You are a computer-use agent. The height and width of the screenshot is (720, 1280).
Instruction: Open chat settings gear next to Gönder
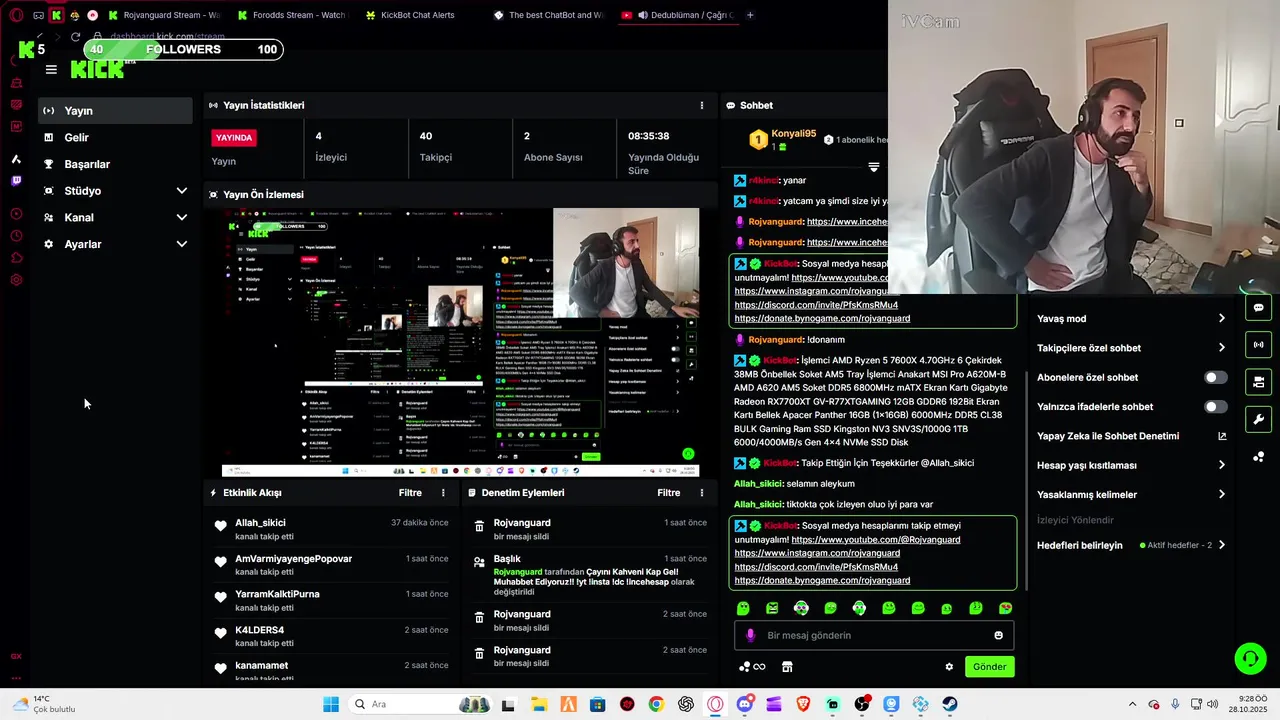click(x=949, y=667)
